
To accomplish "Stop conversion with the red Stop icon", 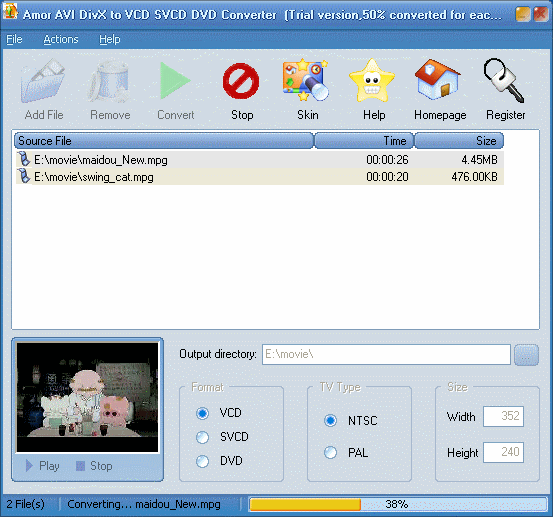I will coord(241,81).
